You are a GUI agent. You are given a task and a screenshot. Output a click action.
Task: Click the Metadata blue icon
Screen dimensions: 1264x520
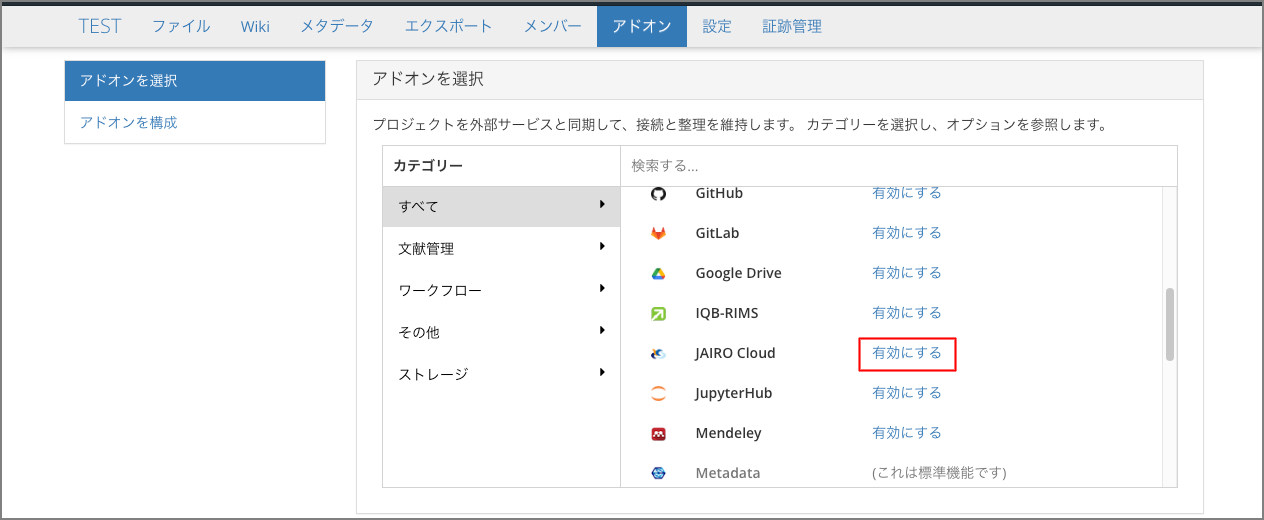[x=658, y=473]
